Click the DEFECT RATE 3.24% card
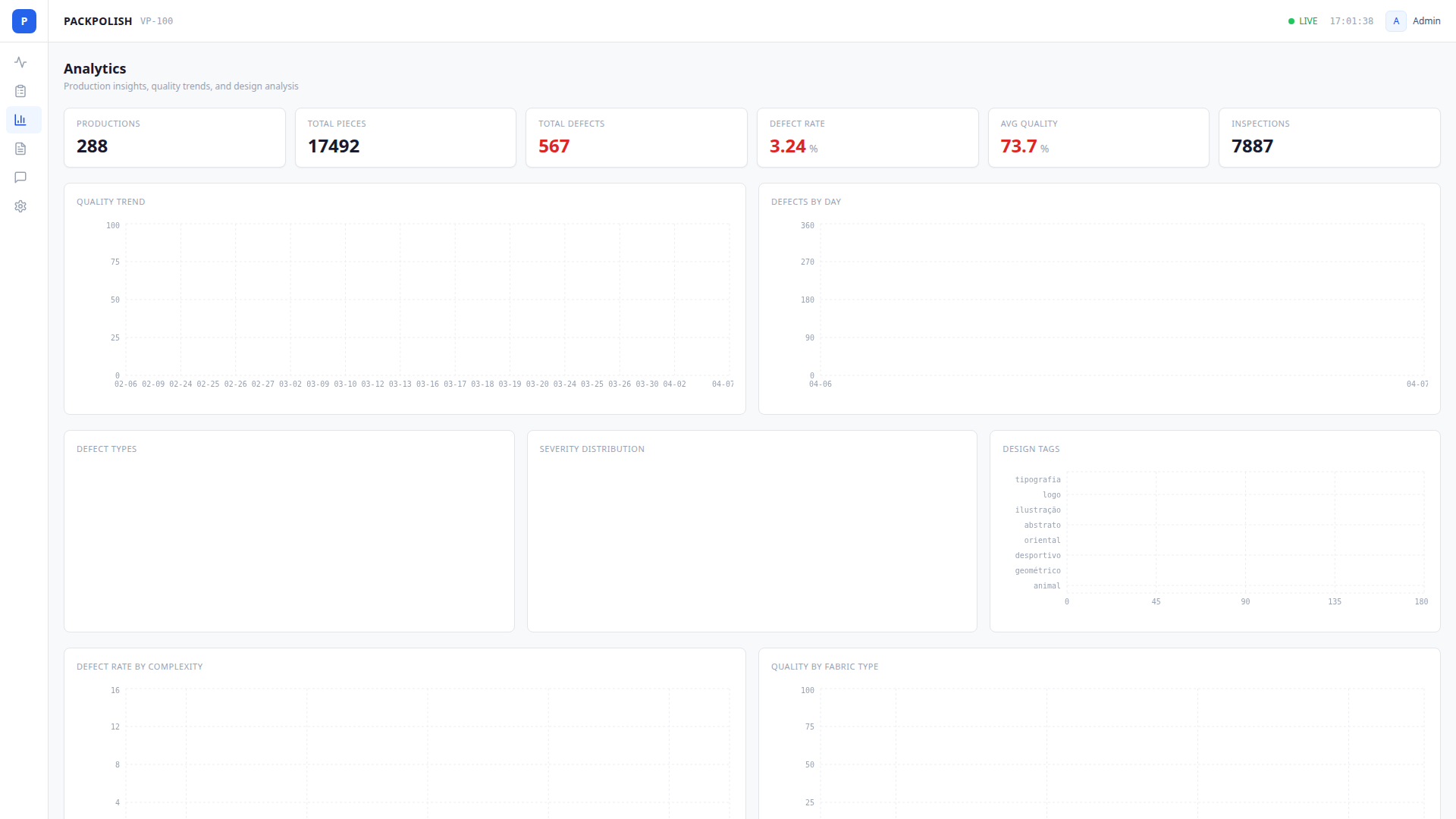The height and width of the screenshot is (819, 1456). pyautogui.click(x=868, y=137)
